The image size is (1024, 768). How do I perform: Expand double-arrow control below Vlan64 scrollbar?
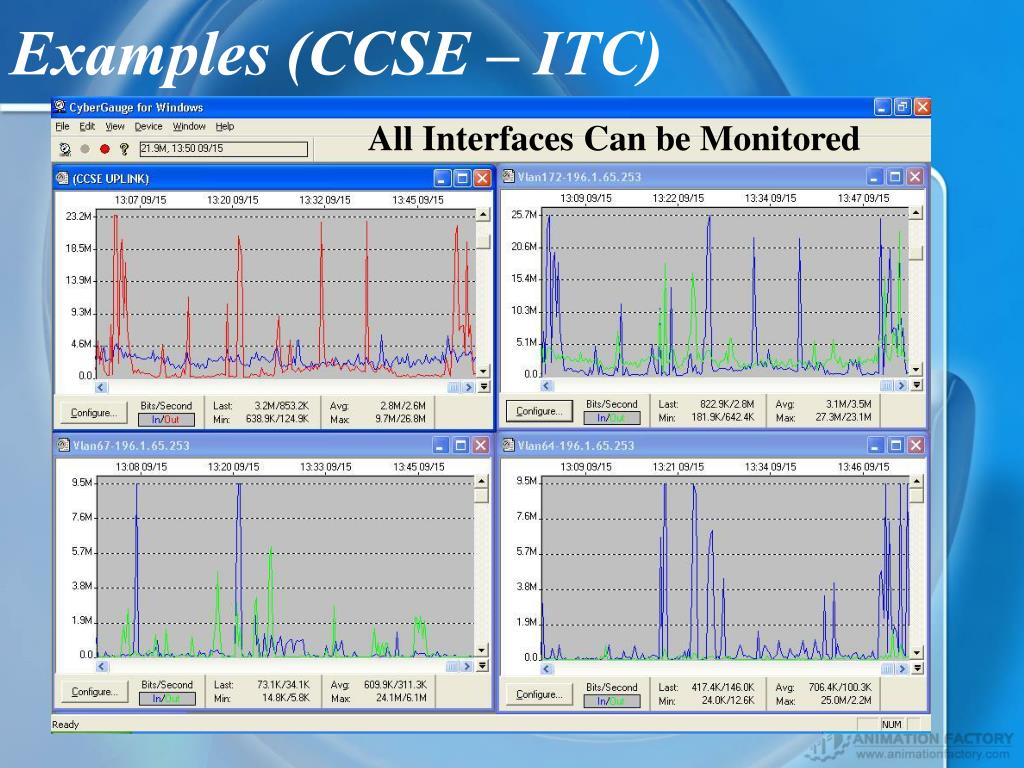pyautogui.click(x=917, y=669)
